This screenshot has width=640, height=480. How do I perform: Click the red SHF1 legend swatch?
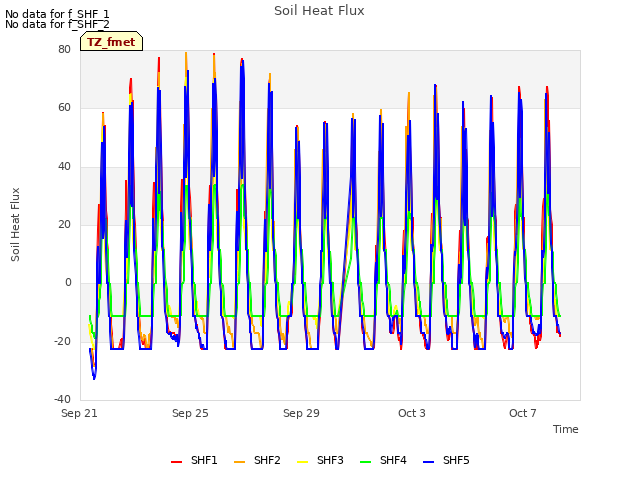[x=176, y=462]
